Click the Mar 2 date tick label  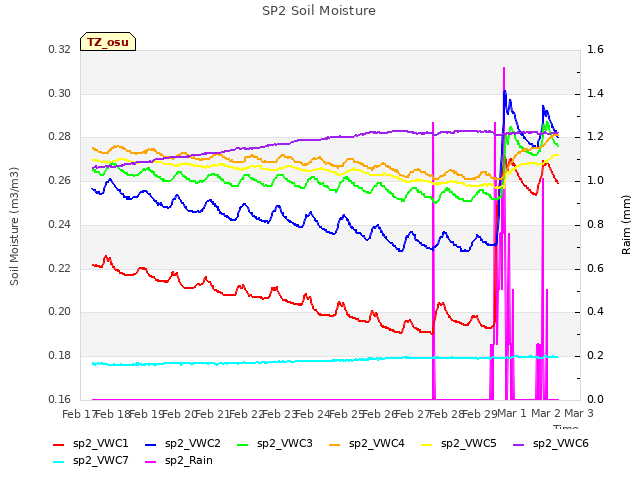[546, 413]
